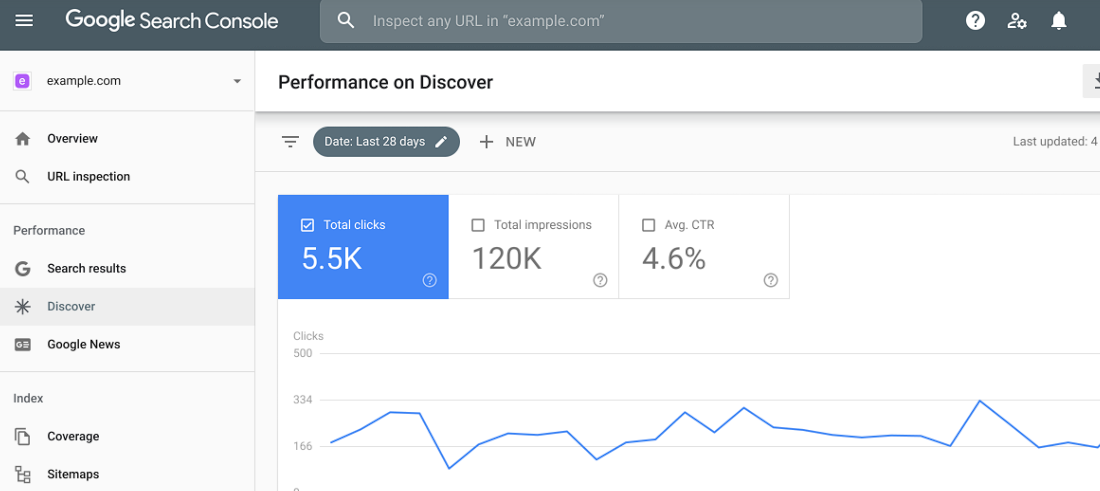Click the Last updated text
The image size is (1100, 491).
pyautogui.click(x=1055, y=142)
